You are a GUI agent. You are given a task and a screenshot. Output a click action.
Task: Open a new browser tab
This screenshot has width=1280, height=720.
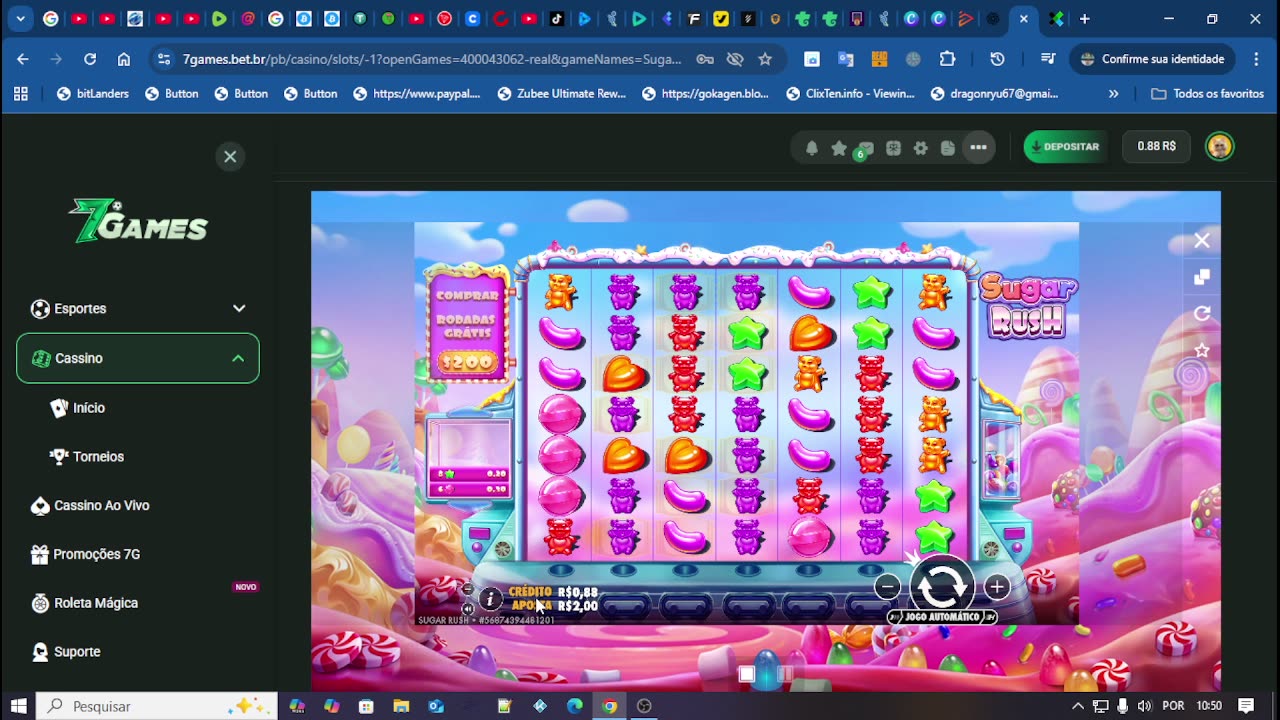pos(1084,19)
